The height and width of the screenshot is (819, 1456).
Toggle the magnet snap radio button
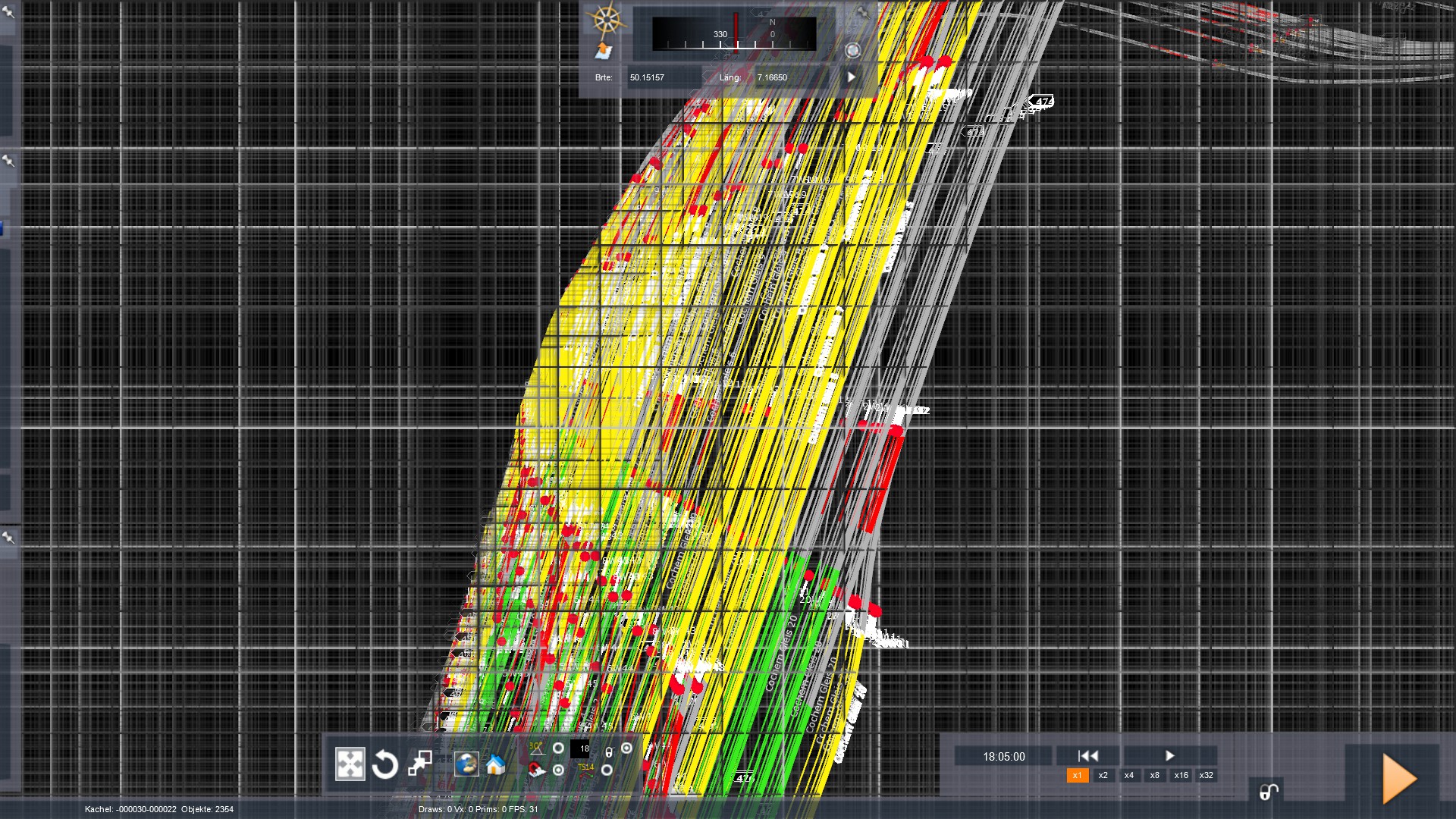pos(558,770)
